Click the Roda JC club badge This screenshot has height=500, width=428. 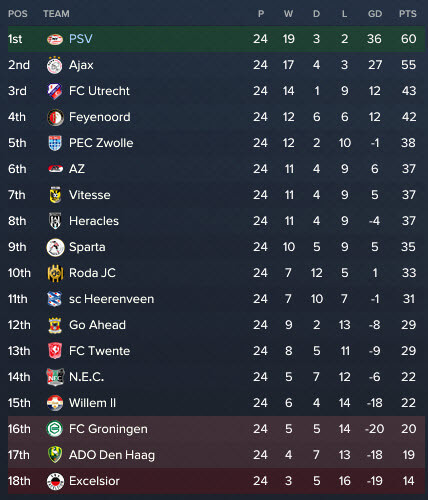tap(55, 273)
